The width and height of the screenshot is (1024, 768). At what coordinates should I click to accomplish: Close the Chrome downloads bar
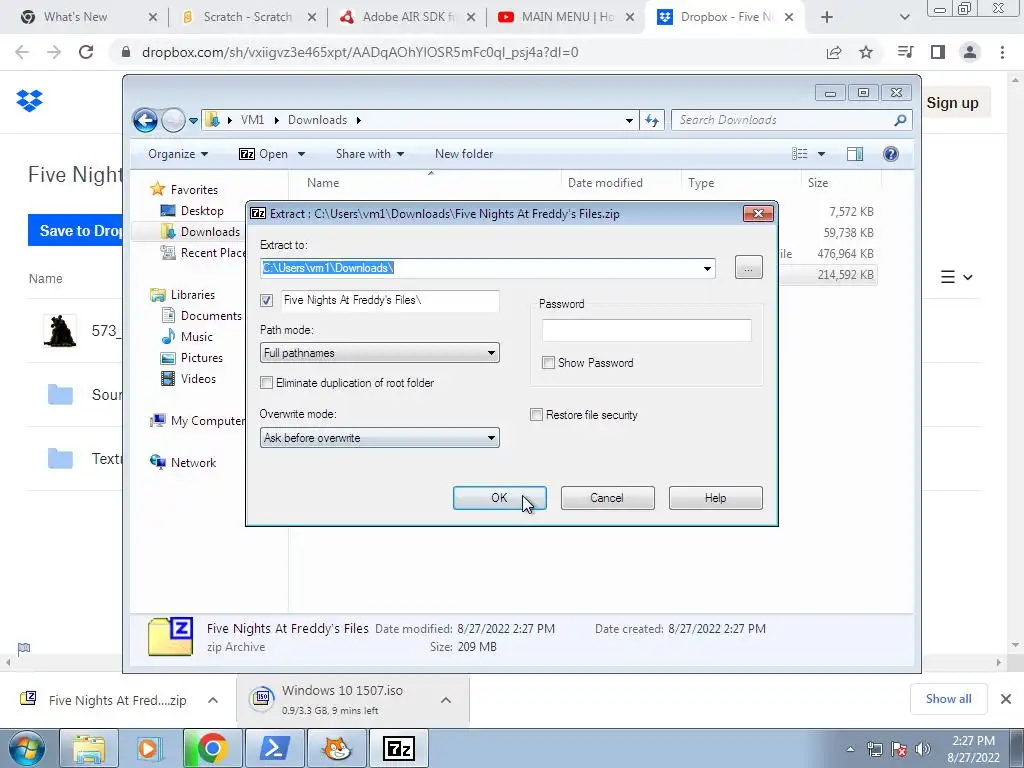[1006, 699]
